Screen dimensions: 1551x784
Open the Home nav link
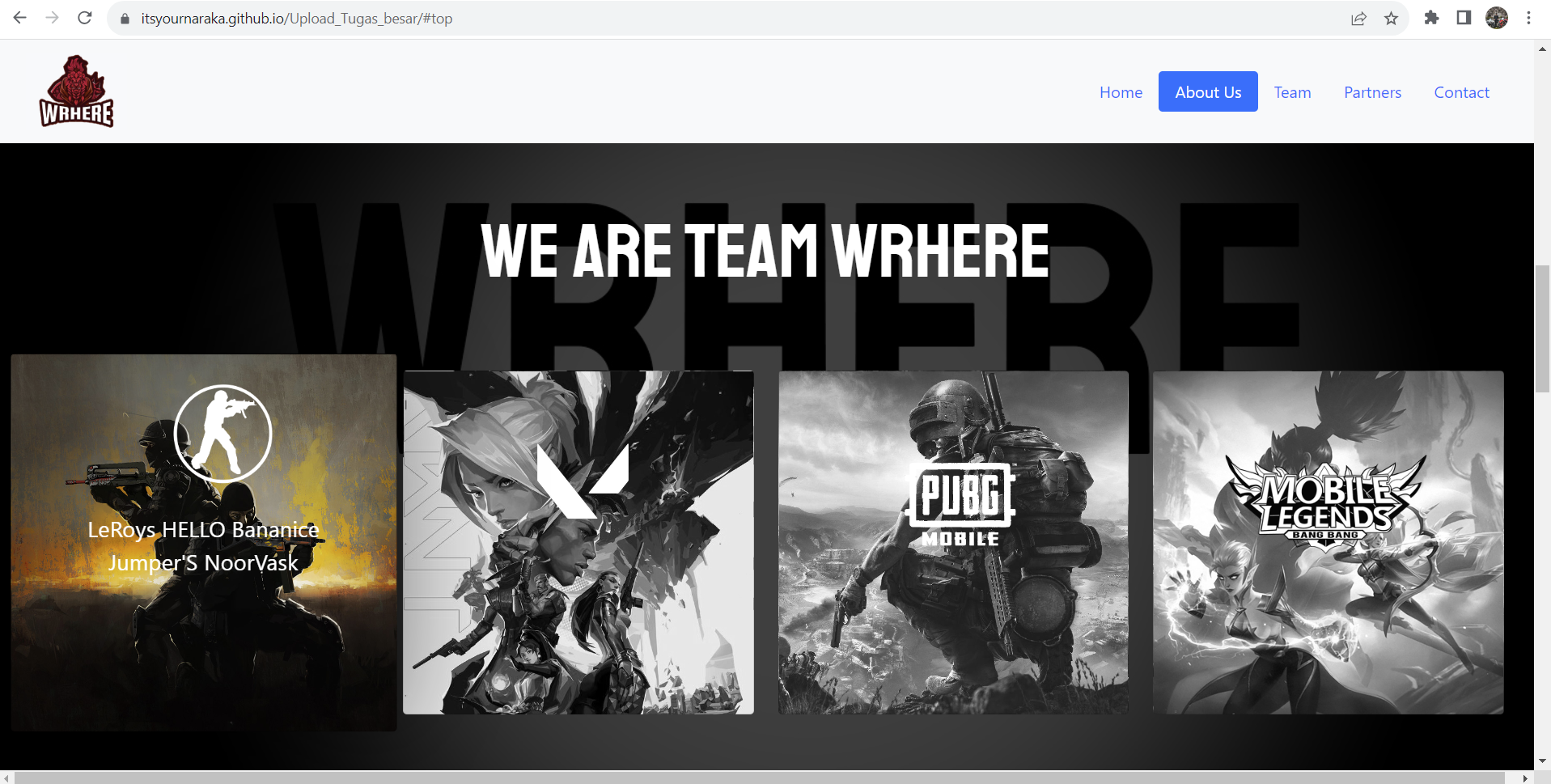(1121, 92)
